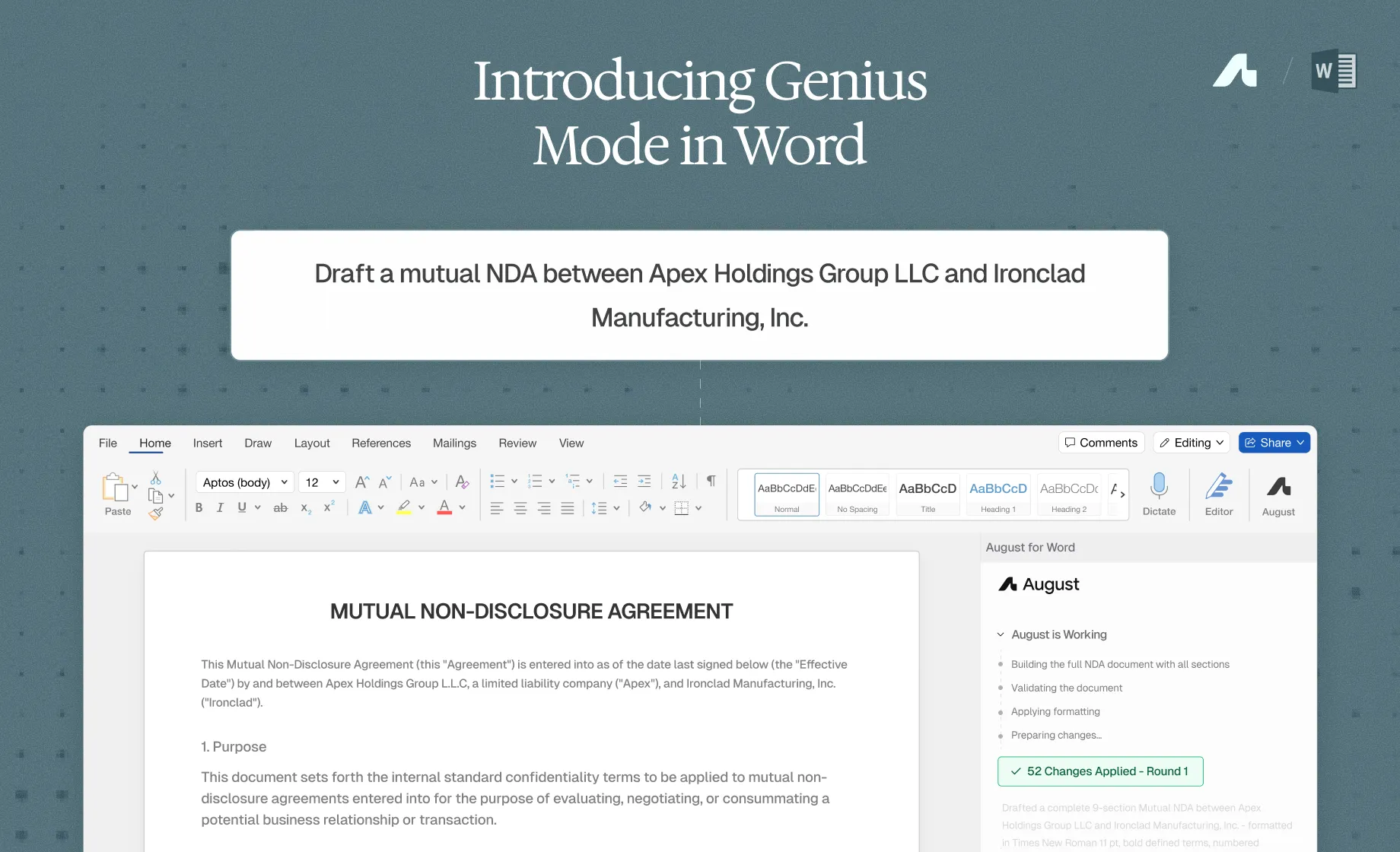Switch to the Mailings tab

pos(454,443)
